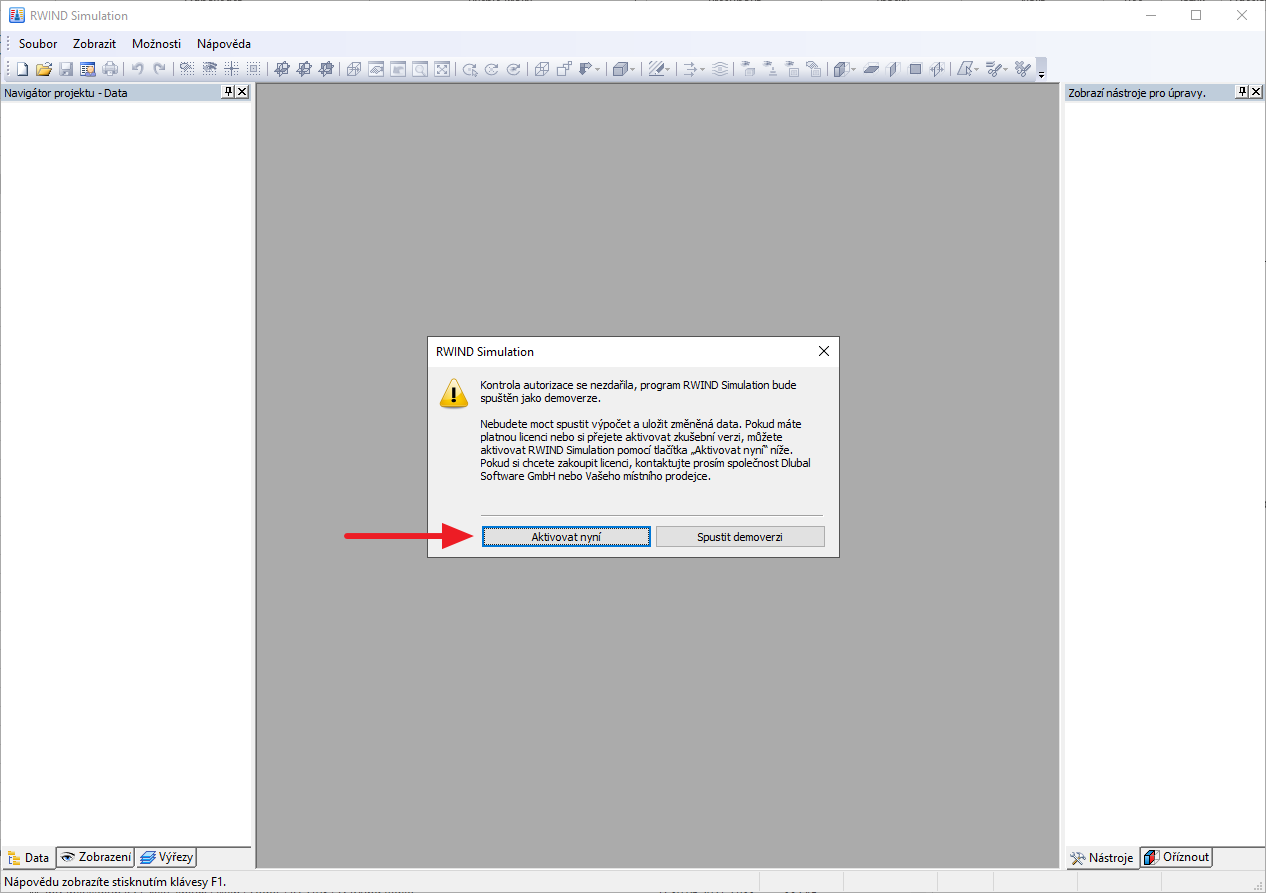Click the first view-orientation toolbar icon
Viewport: 1266px width, 893px height.
point(282,69)
